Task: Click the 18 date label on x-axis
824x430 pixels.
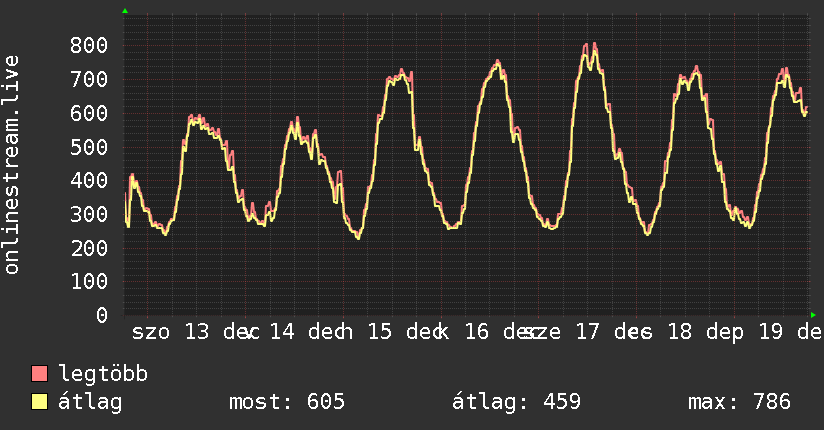Action: 680,332
